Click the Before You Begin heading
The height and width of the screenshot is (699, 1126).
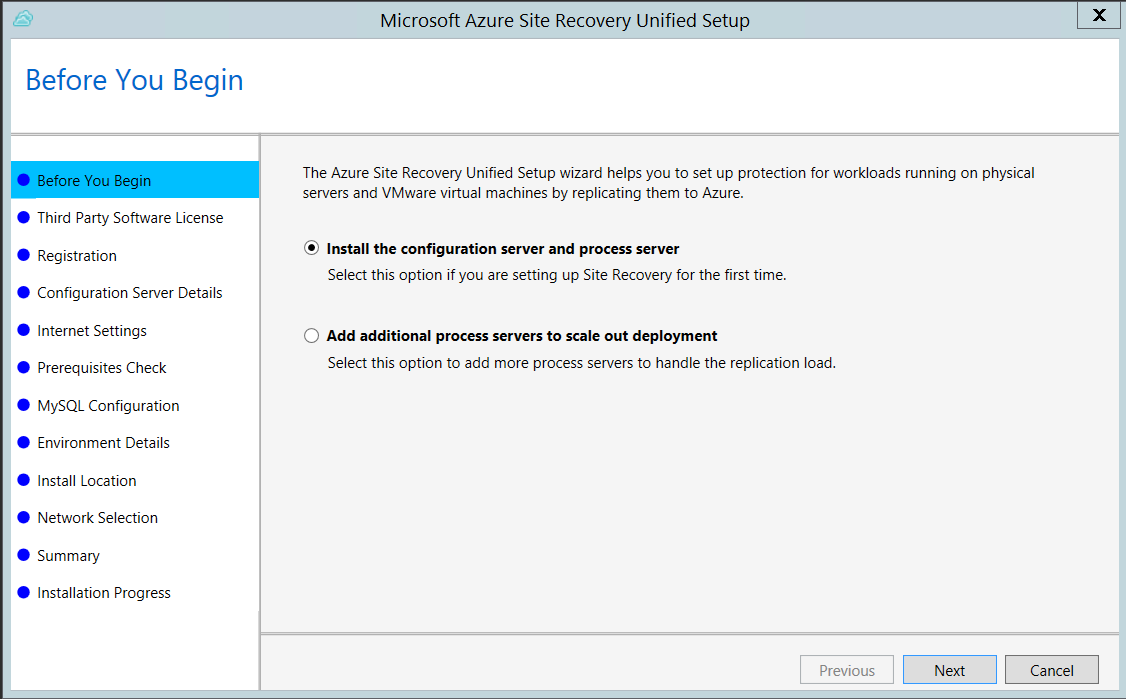[134, 80]
